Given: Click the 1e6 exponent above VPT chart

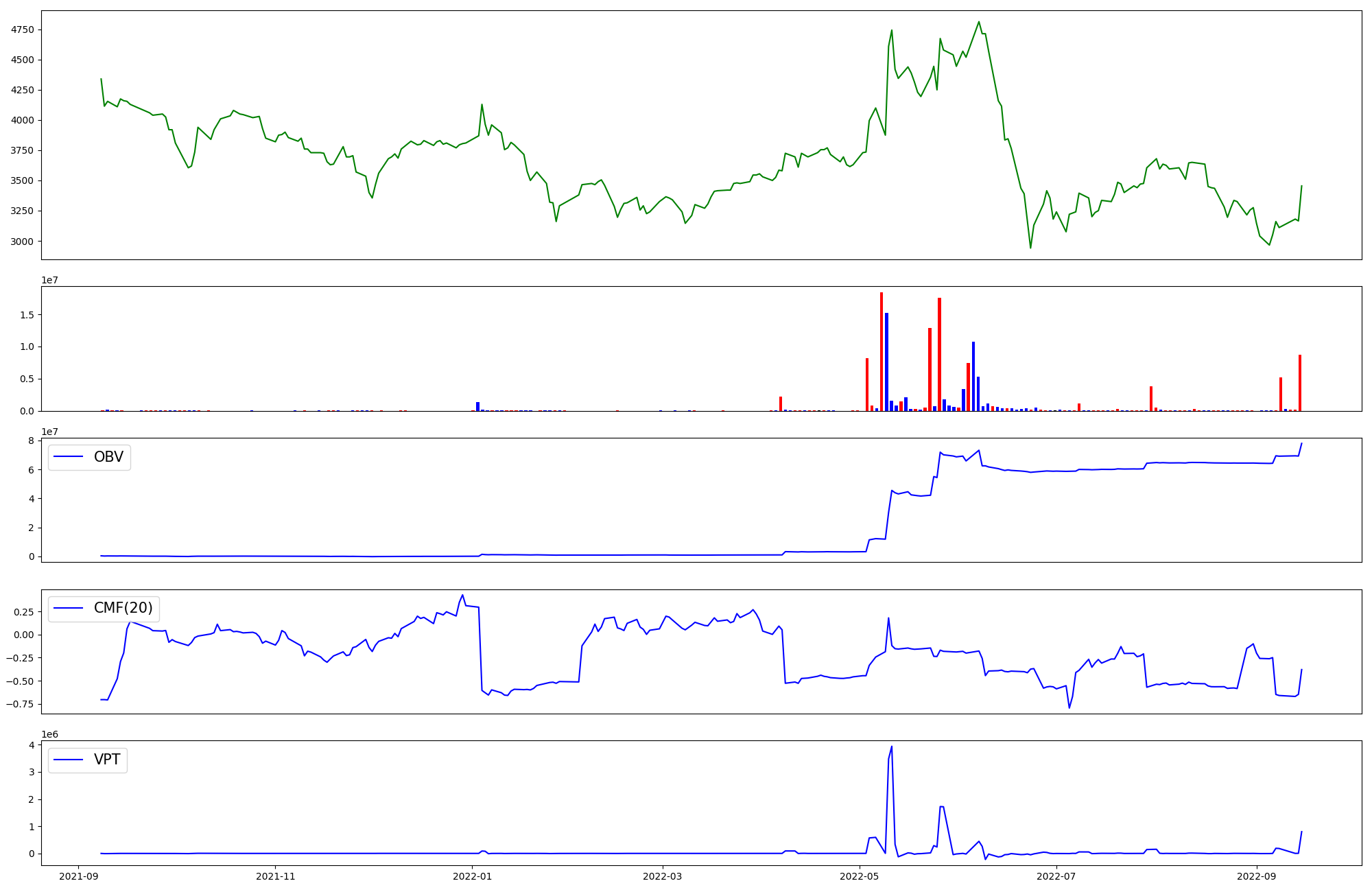Looking at the screenshot, I should click(x=49, y=734).
